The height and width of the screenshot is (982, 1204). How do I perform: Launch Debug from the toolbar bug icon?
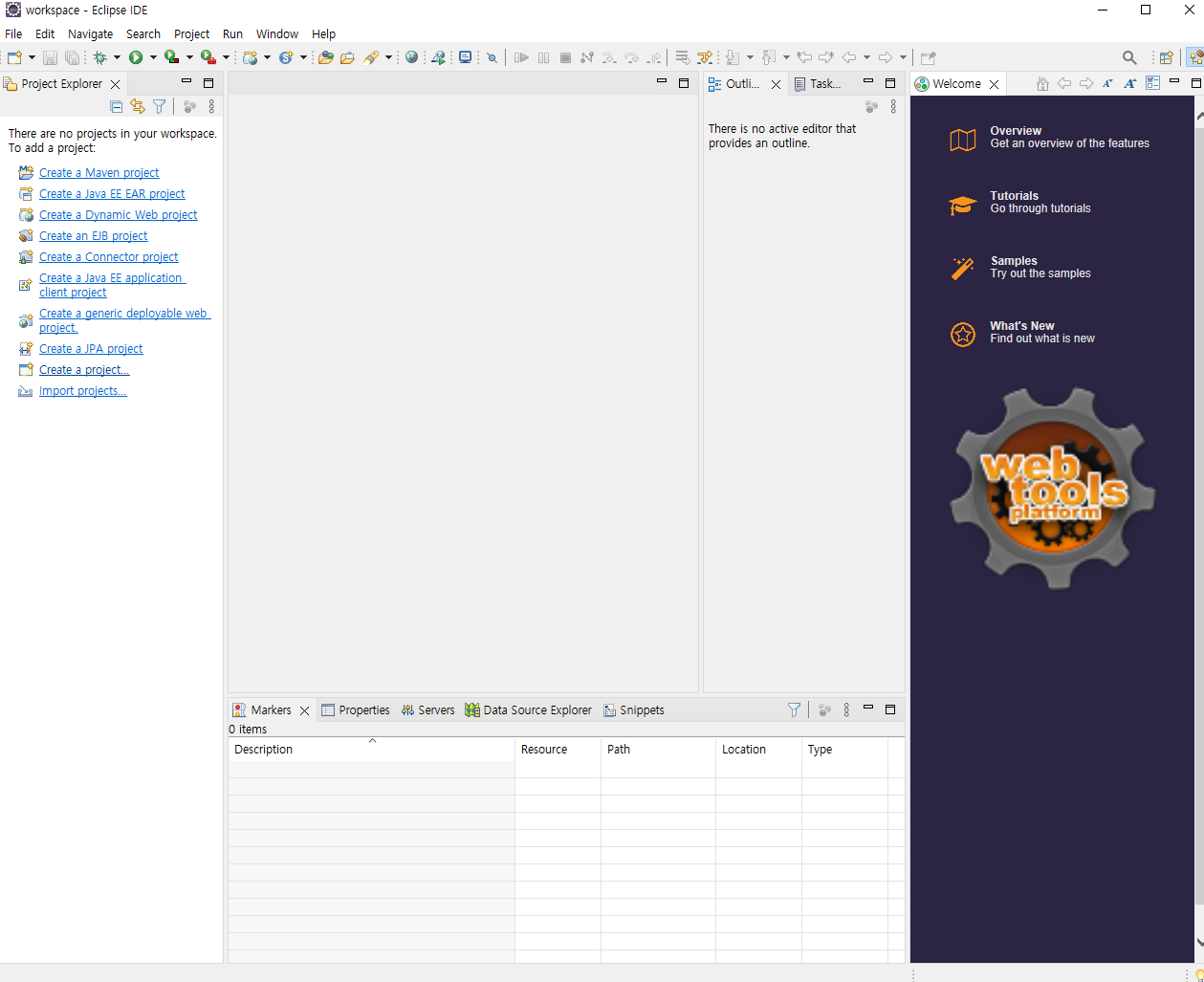click(x=99, y=57)
